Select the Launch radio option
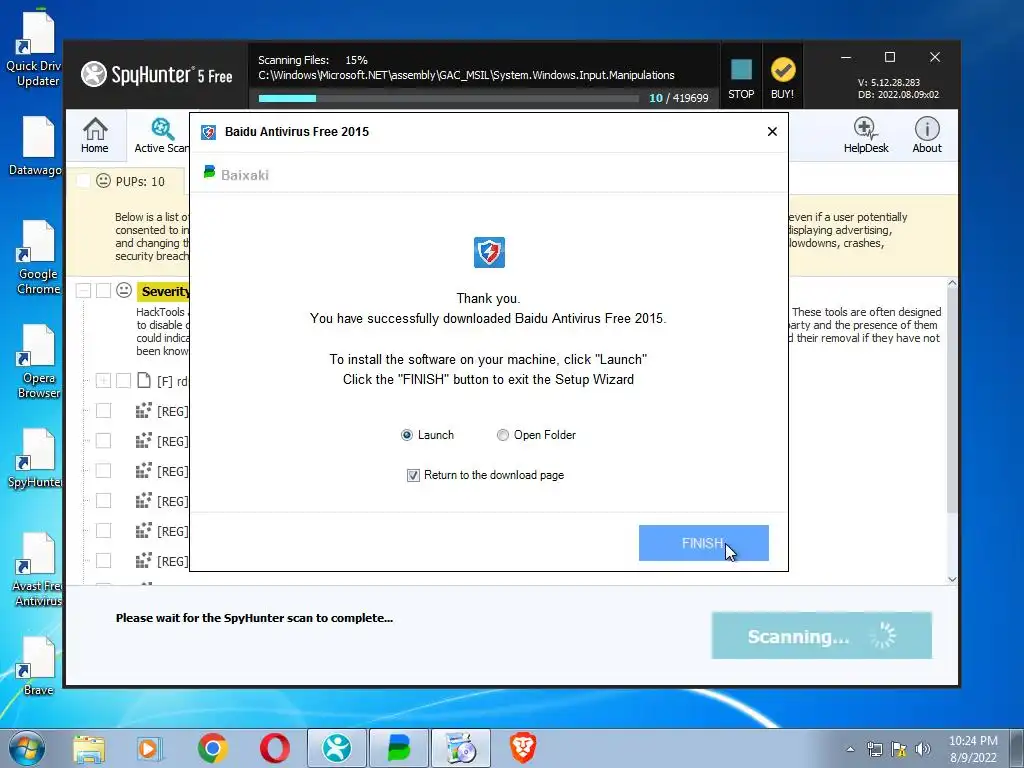This screenshot has width=1024, height=768. tap(407, 435)
